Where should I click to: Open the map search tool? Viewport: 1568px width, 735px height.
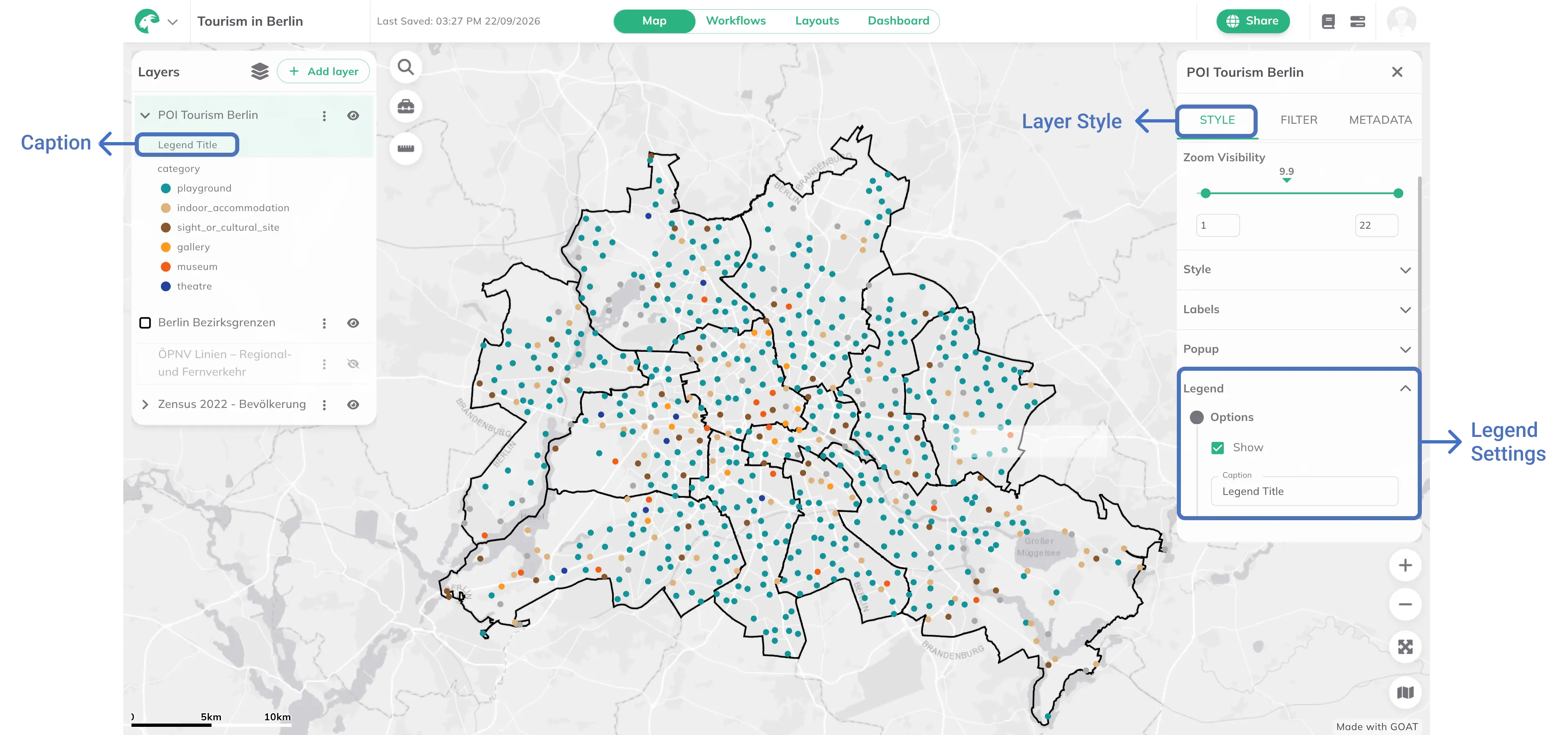point(406,67)
